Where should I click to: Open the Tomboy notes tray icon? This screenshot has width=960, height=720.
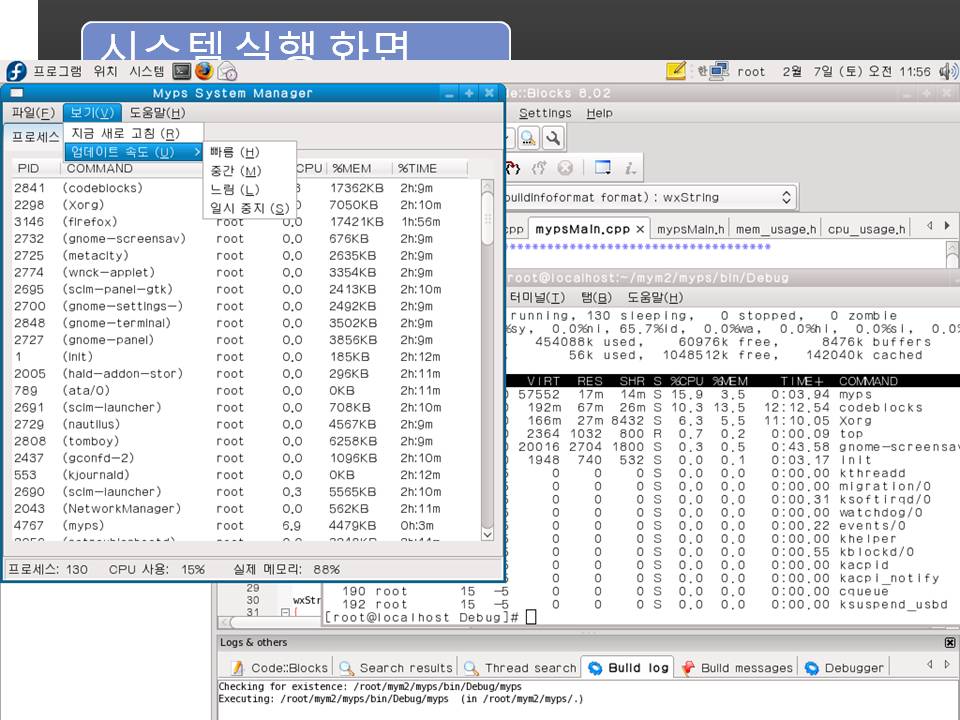coord(676,71)
